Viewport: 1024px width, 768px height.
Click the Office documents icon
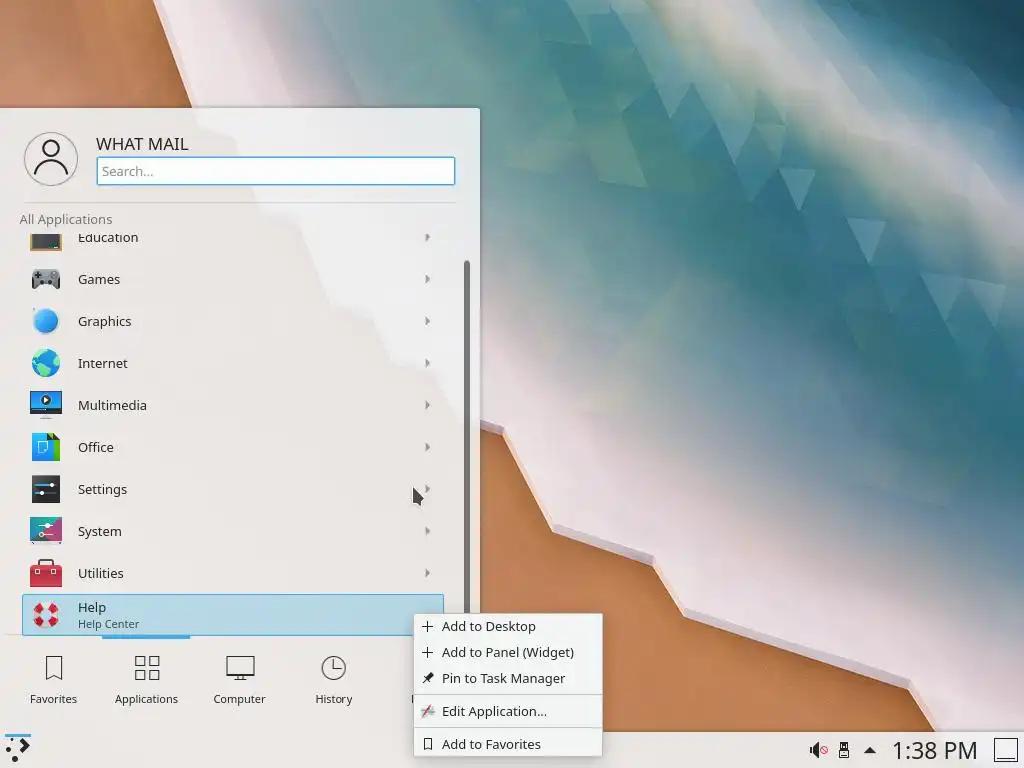tap(46, 447)
